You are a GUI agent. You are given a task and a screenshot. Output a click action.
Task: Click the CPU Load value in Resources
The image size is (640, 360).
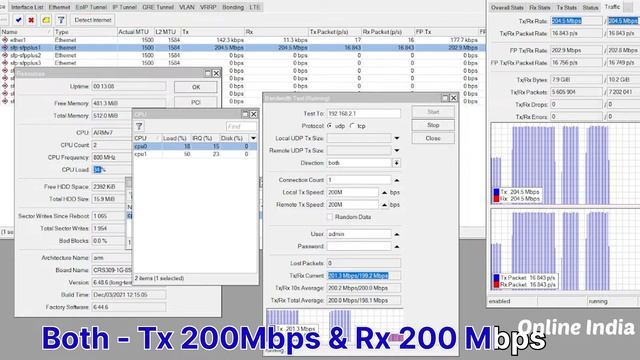[111, 170]
